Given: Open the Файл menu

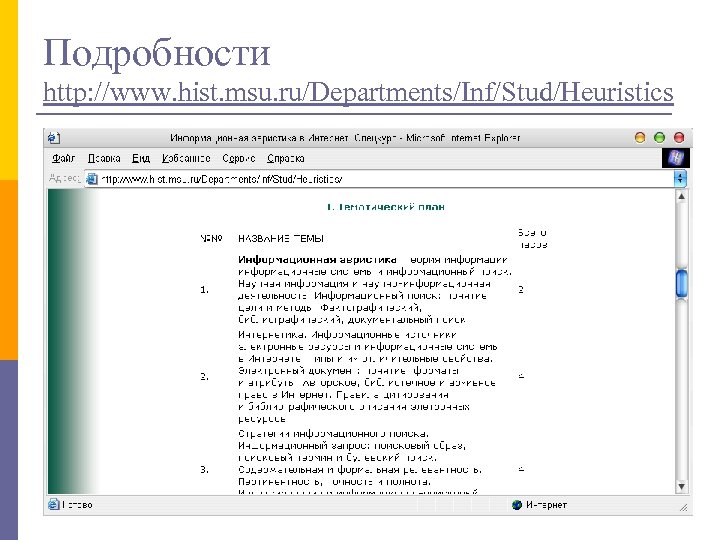Looking at the screenshot, I should pos(63,158).
